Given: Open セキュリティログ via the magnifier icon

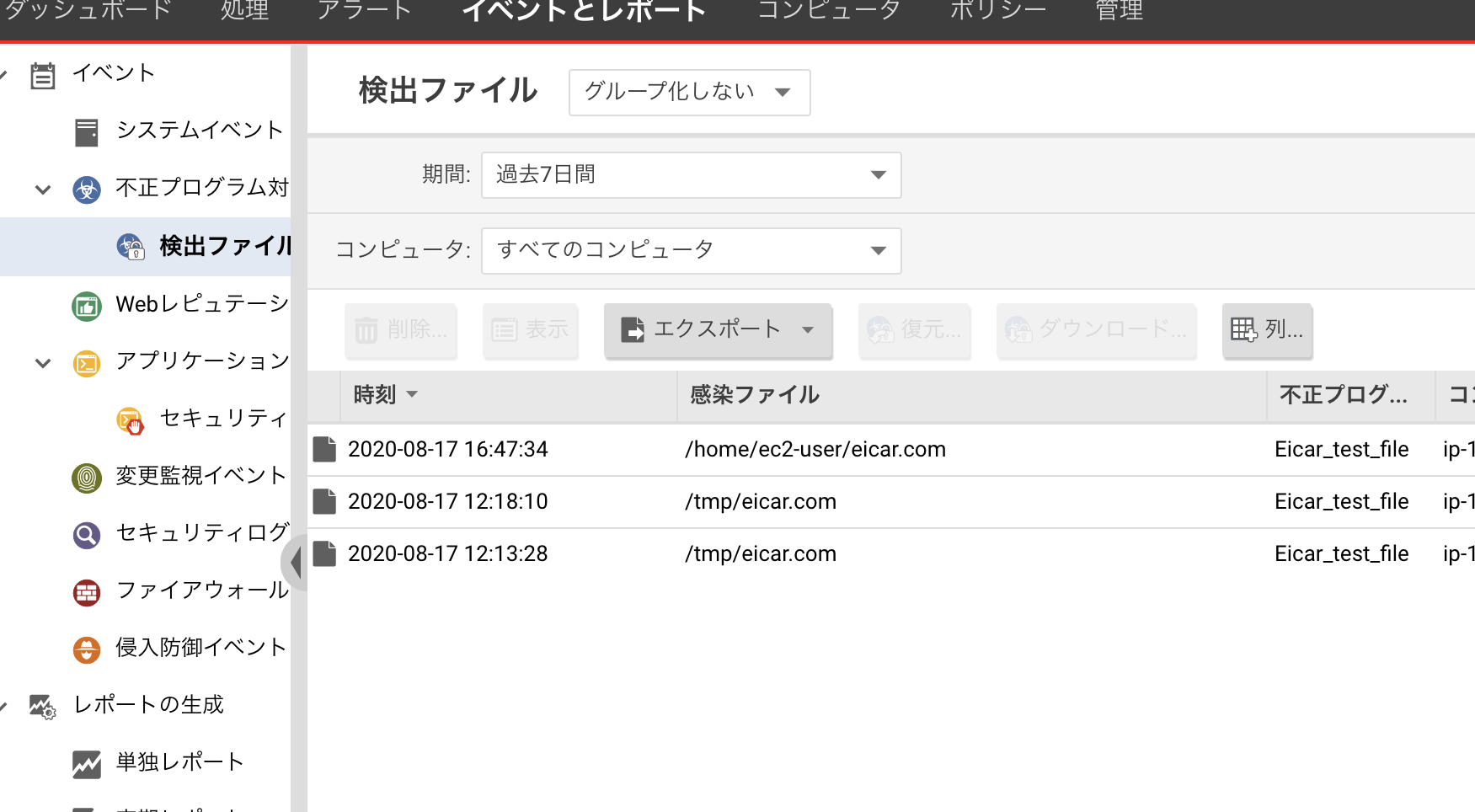Looking at the screenshot, I should click(87, 534).
